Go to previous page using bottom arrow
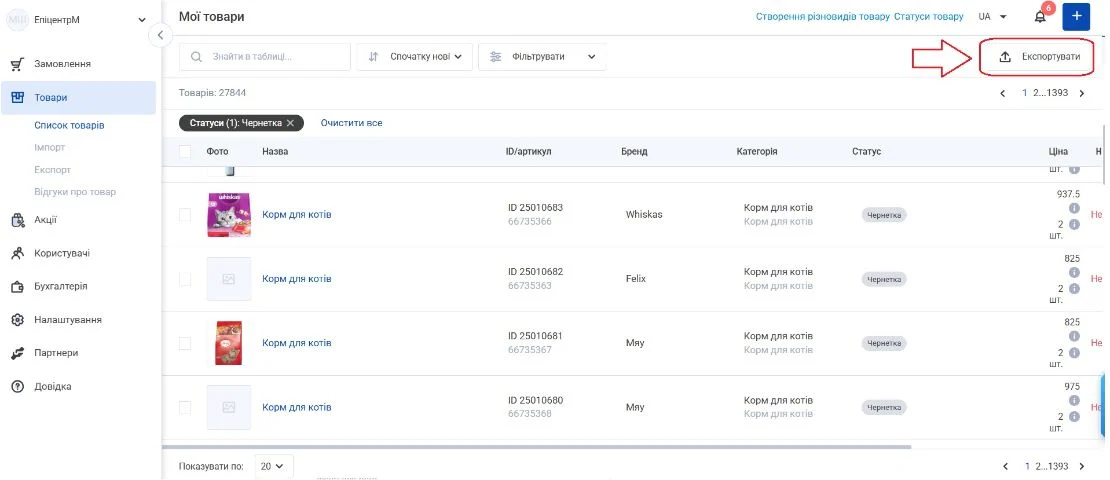Image resolution: width=1110 pixels, height=480 pixels. pos(1005,467)
